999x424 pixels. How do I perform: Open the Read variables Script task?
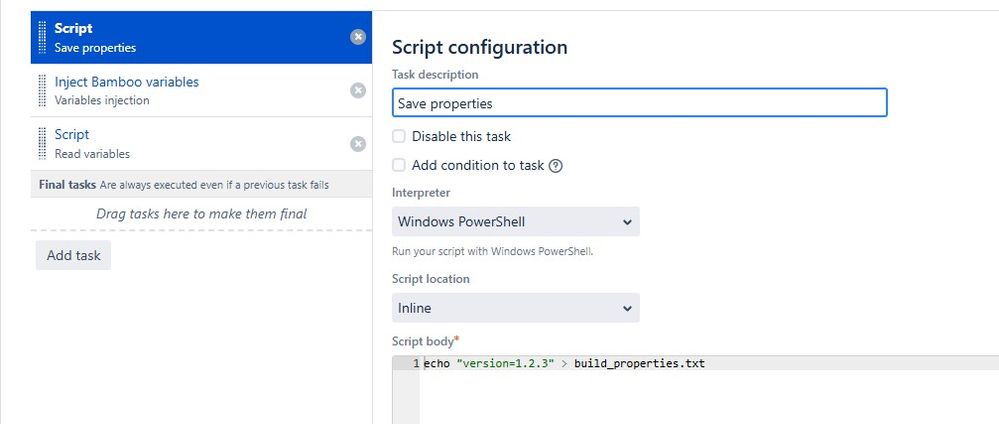coord(201,143)
